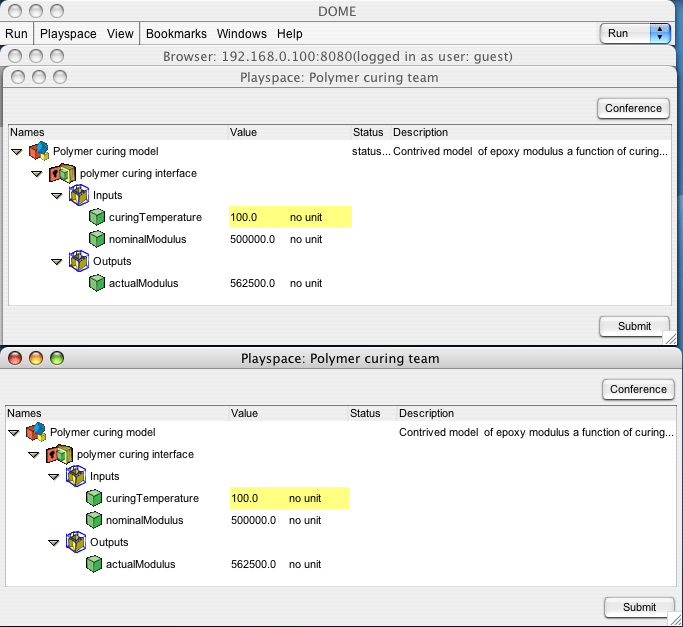Select nominalModulus value 500000.0 in lower playspace

click(253, 520)
